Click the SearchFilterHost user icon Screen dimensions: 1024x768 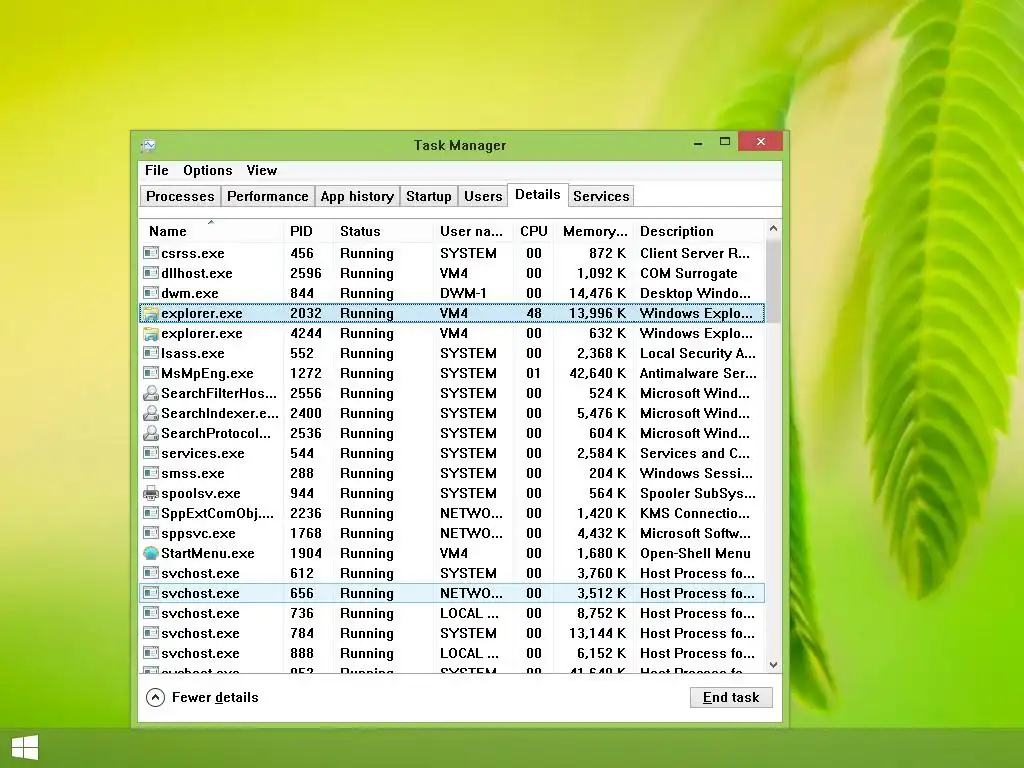coord(151,393)
